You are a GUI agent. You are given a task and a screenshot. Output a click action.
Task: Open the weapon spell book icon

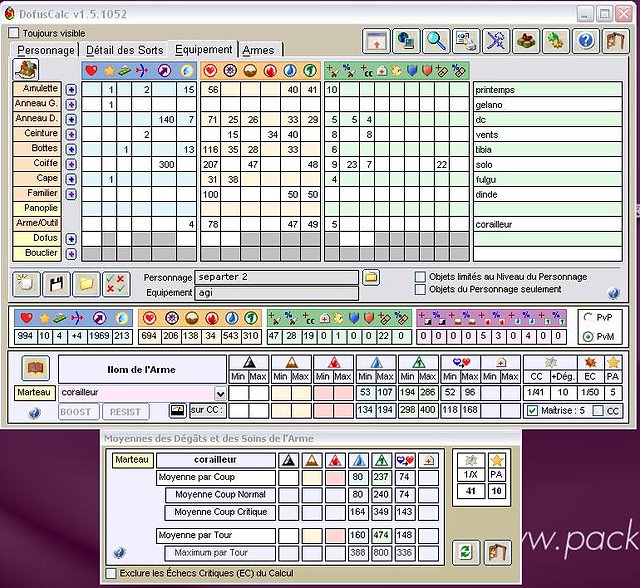36,368
